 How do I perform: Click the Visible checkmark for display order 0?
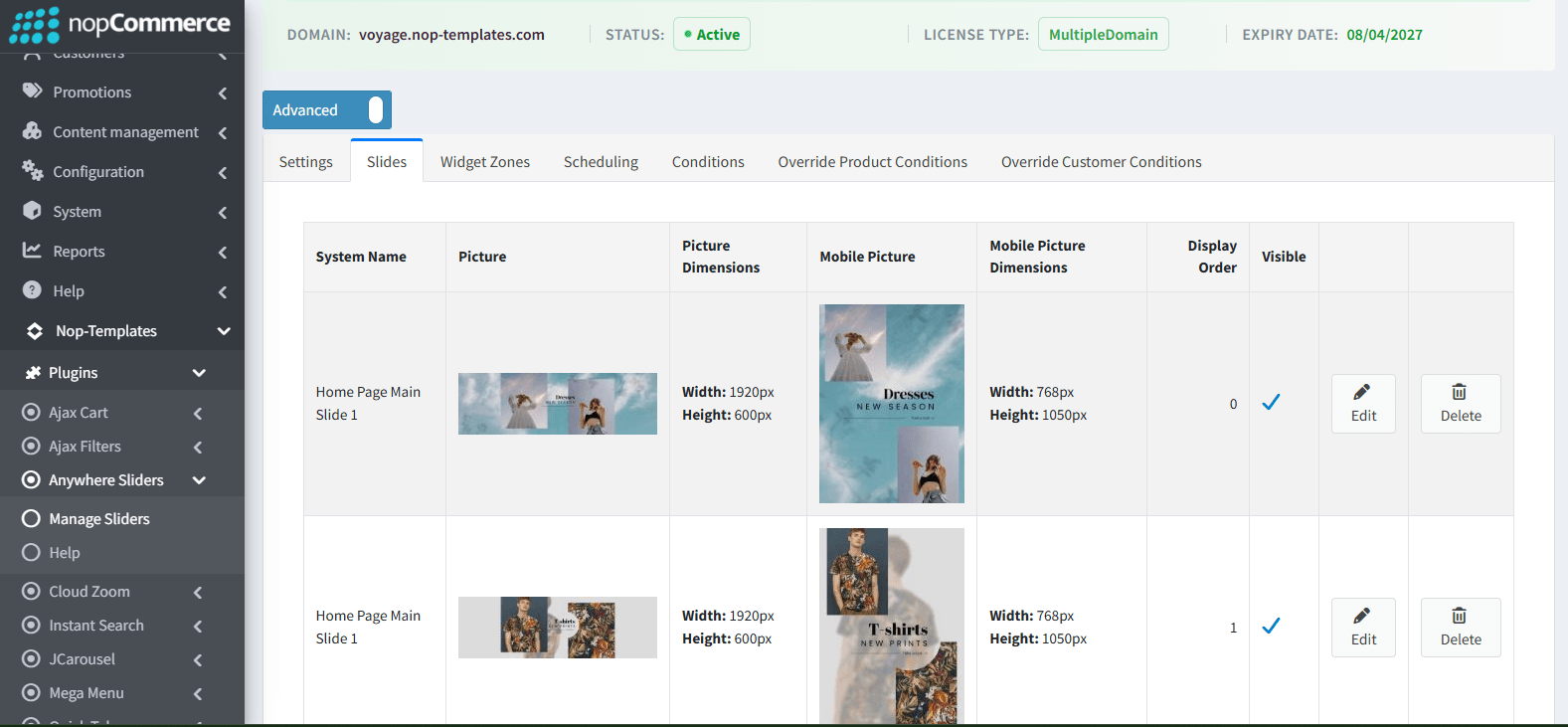click(1271, 403)
